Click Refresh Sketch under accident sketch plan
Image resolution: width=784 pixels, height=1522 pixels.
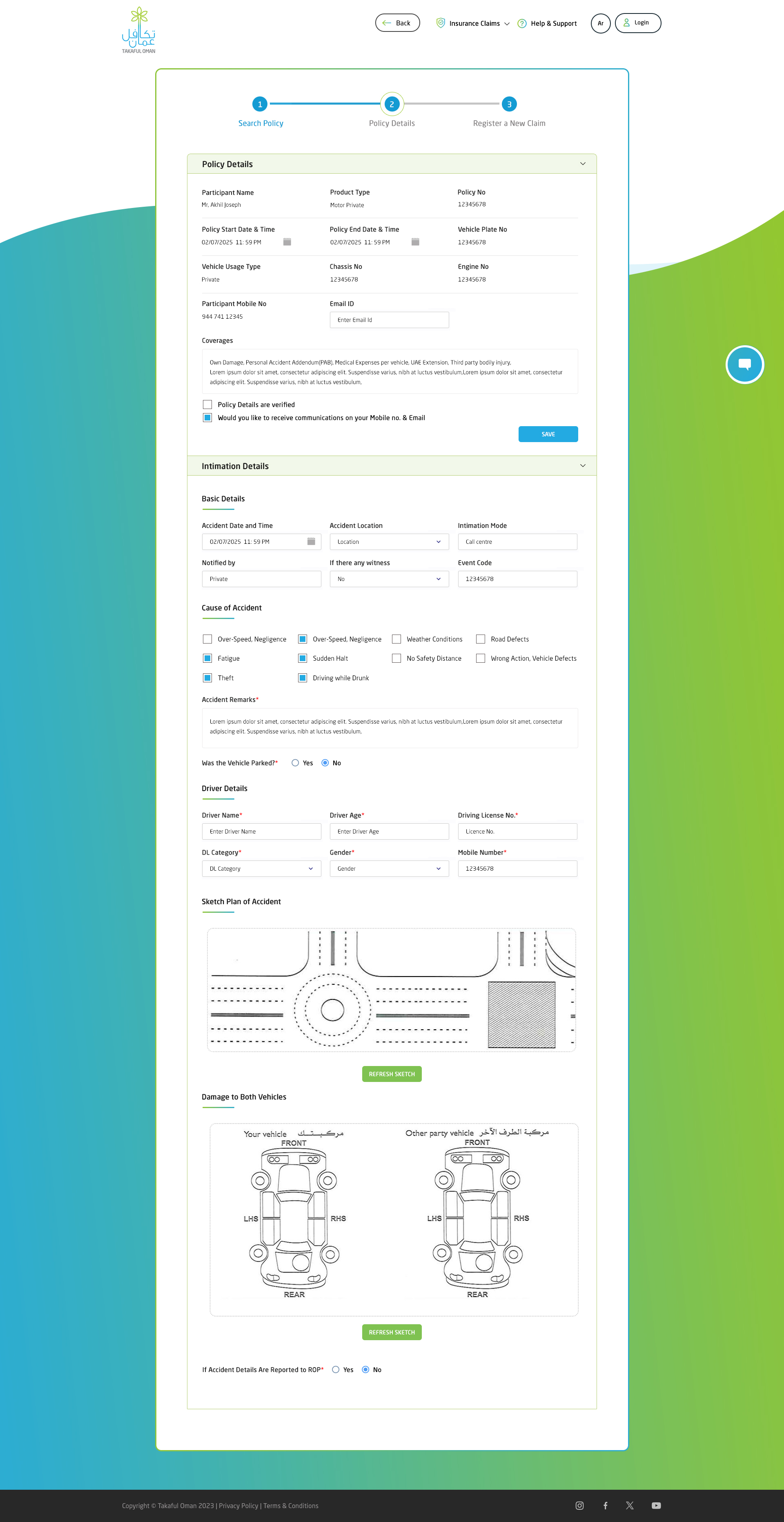pos(392,1074)
